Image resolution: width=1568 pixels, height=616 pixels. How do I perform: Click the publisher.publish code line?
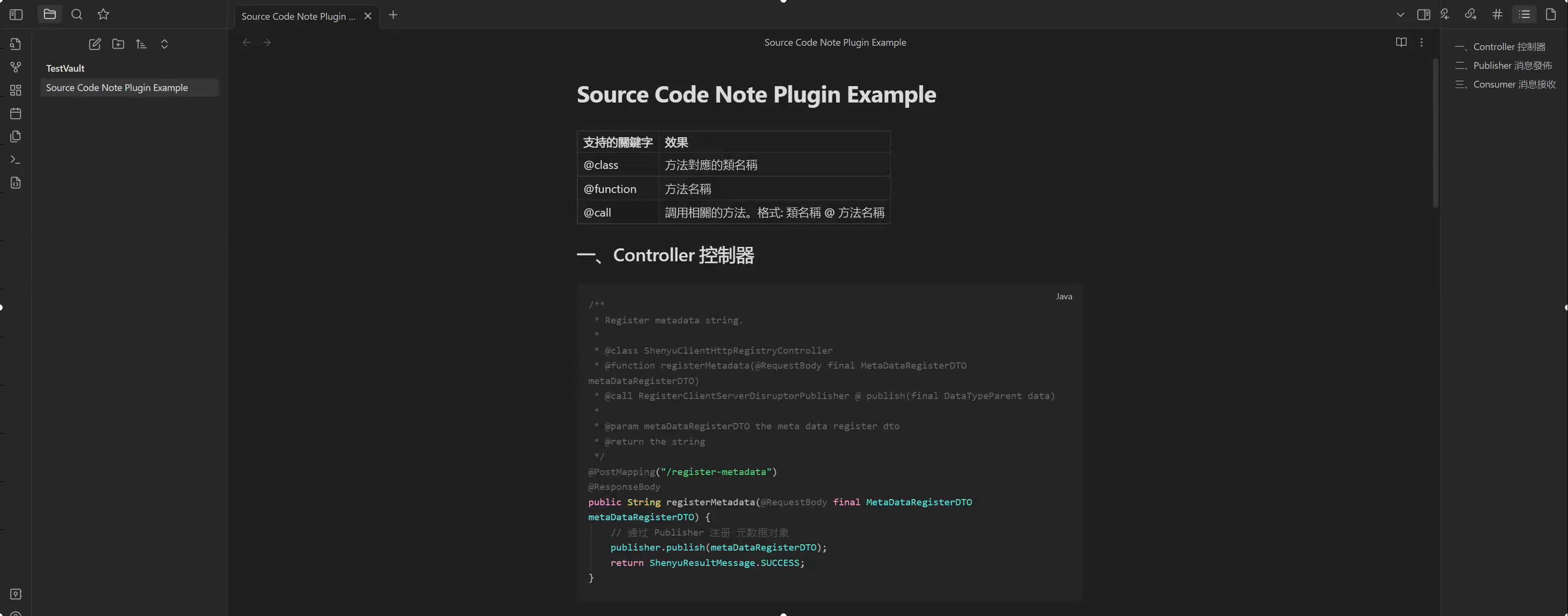pos(718,548)
